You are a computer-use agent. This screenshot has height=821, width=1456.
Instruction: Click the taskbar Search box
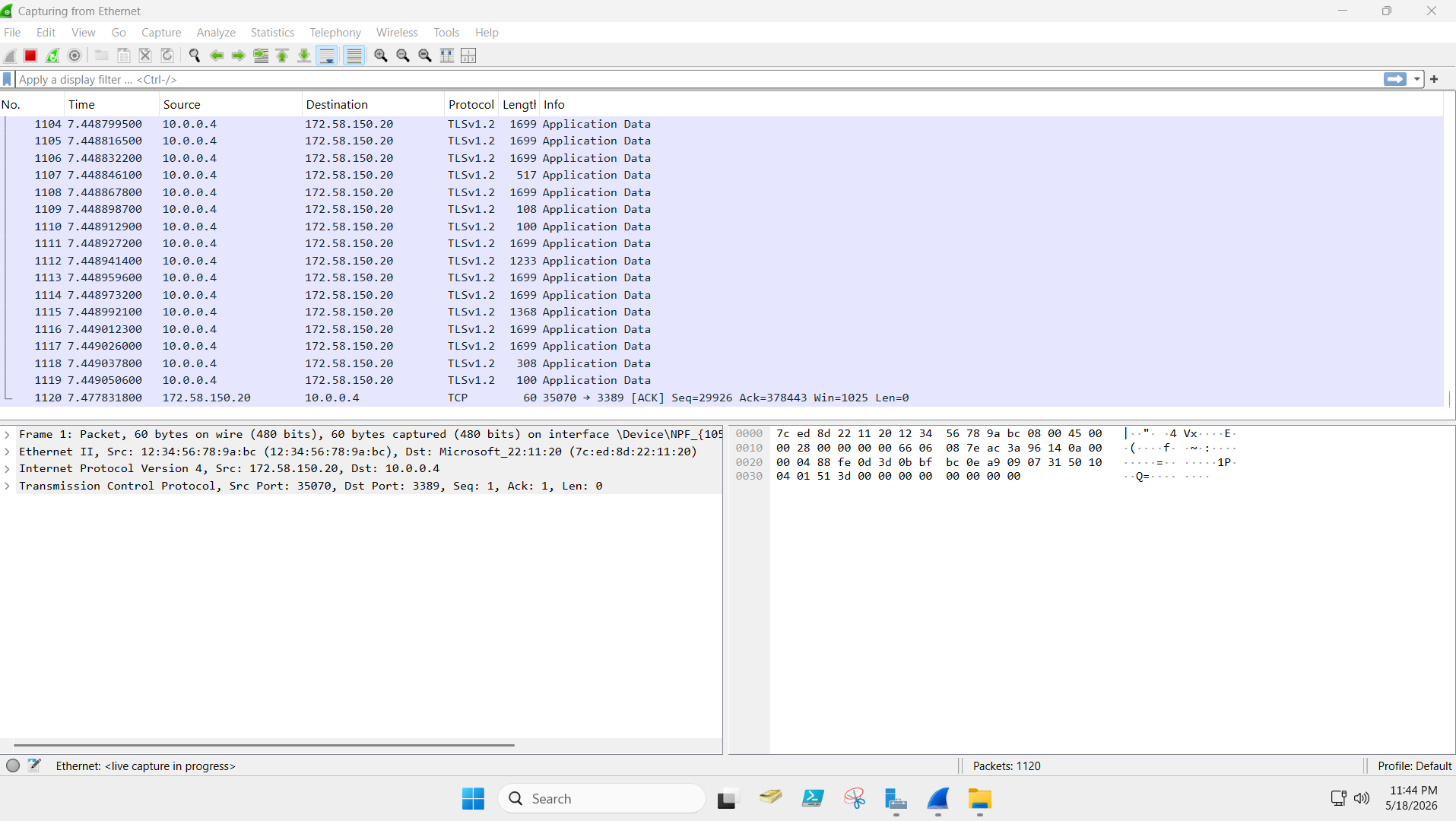(601, 799)
